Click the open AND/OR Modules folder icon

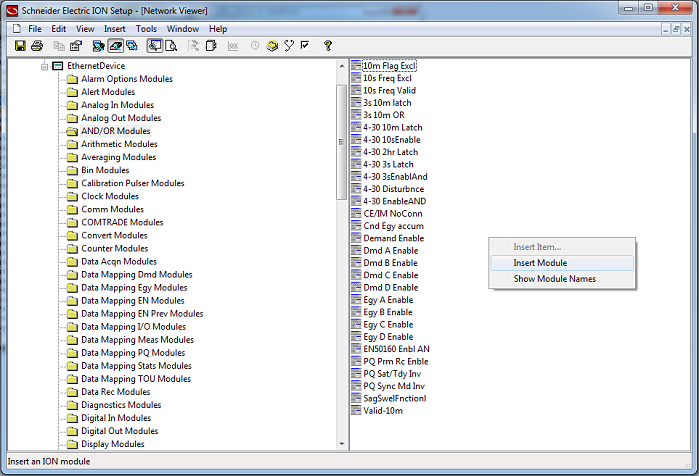click(x=72, y=131)
